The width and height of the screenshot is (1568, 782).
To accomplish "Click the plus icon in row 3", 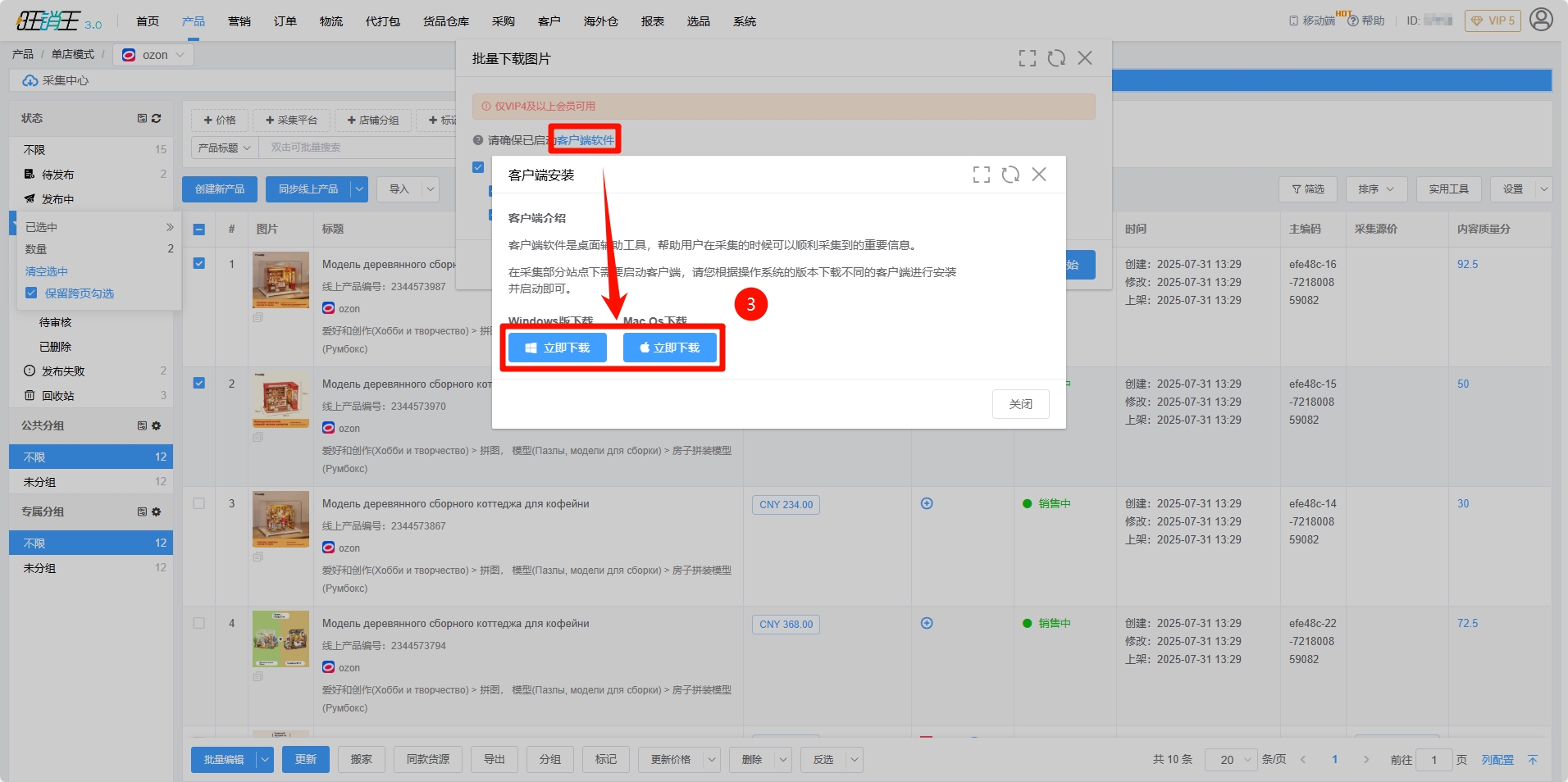I will pos(927,503).
